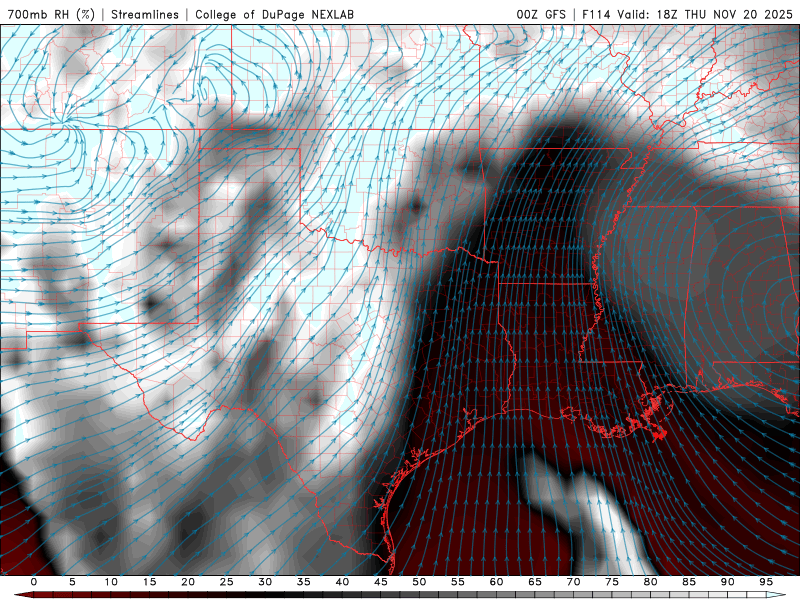Image resolution: width=800 pixels, height=600 pixels.
Task: Click the colorbar label "85"
Action: tap(689, 582)
